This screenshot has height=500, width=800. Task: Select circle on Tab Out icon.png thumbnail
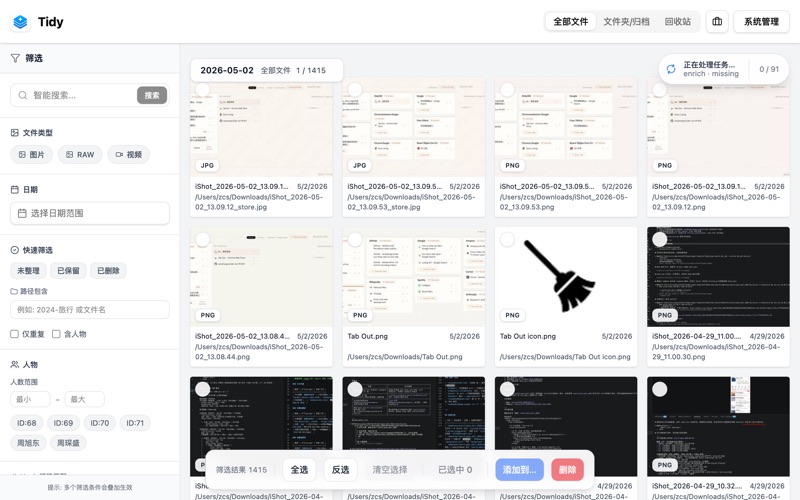507,239
